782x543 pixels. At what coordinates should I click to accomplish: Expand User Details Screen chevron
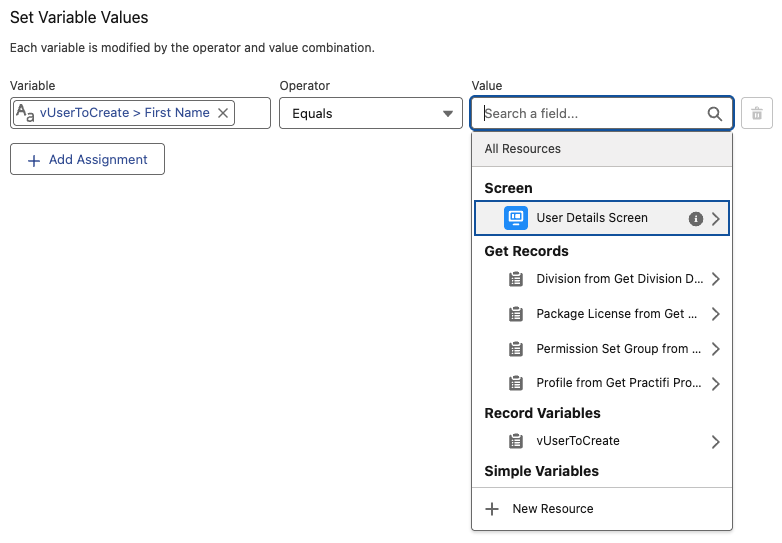point(716,219)
